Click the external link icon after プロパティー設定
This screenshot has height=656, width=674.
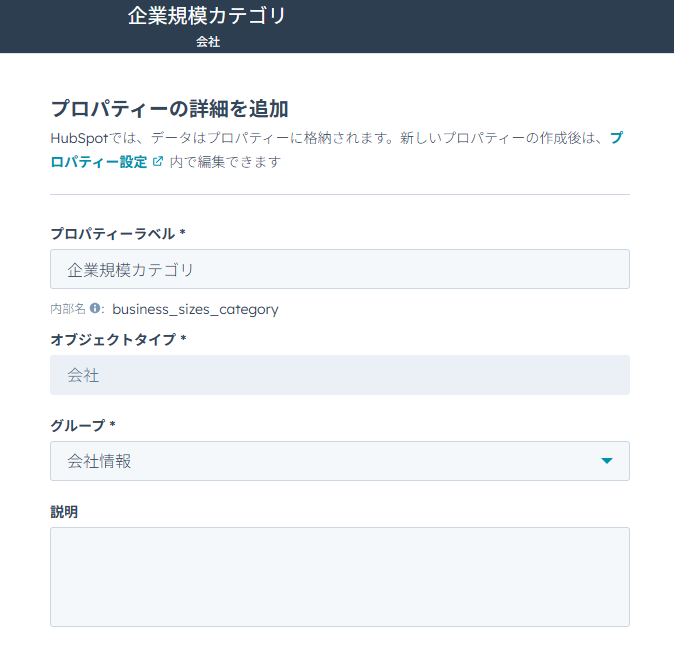click(158, 161)
